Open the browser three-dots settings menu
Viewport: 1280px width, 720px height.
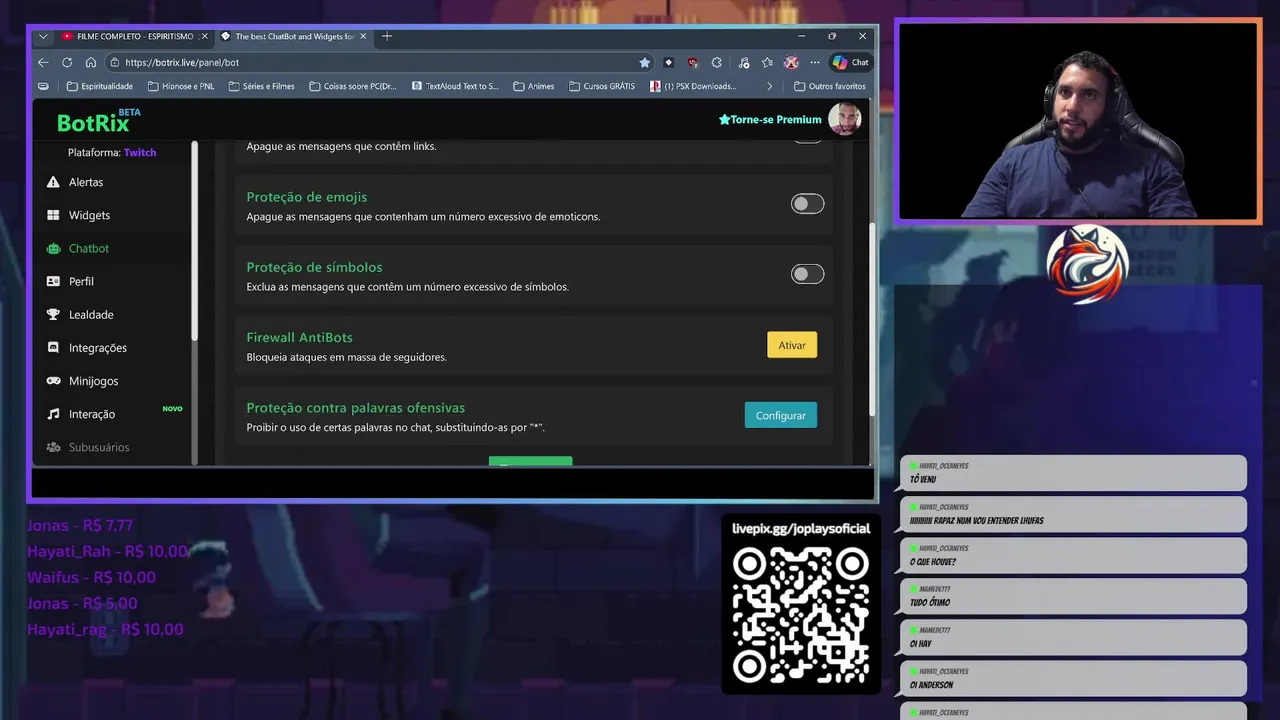[815, 62]
